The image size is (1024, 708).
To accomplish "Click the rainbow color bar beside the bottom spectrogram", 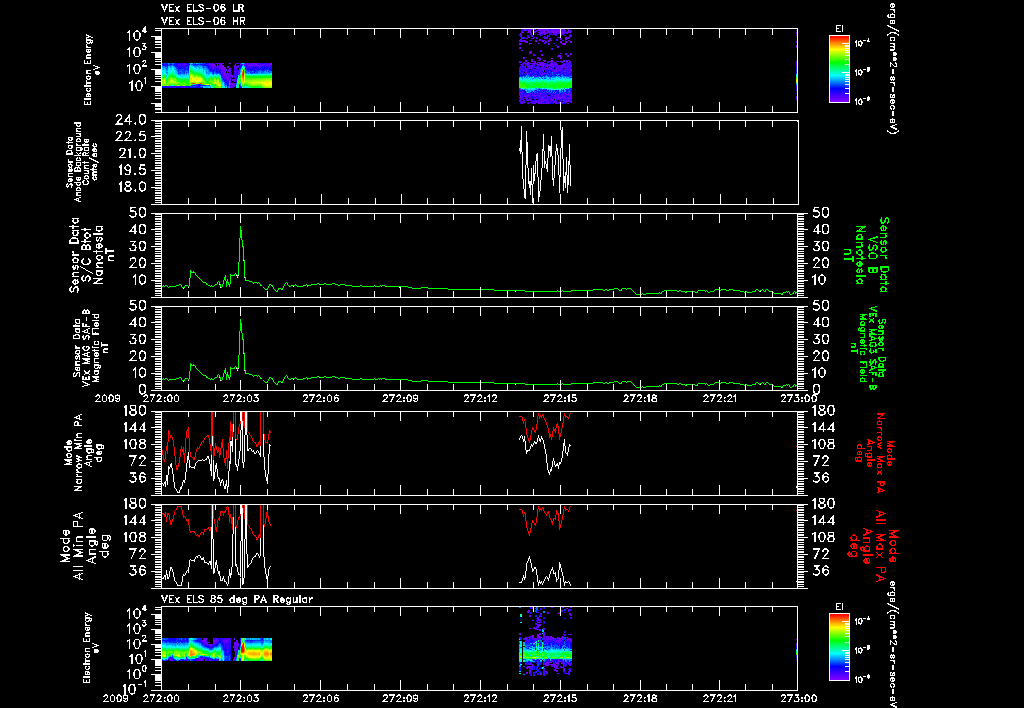I will [839, 647].
